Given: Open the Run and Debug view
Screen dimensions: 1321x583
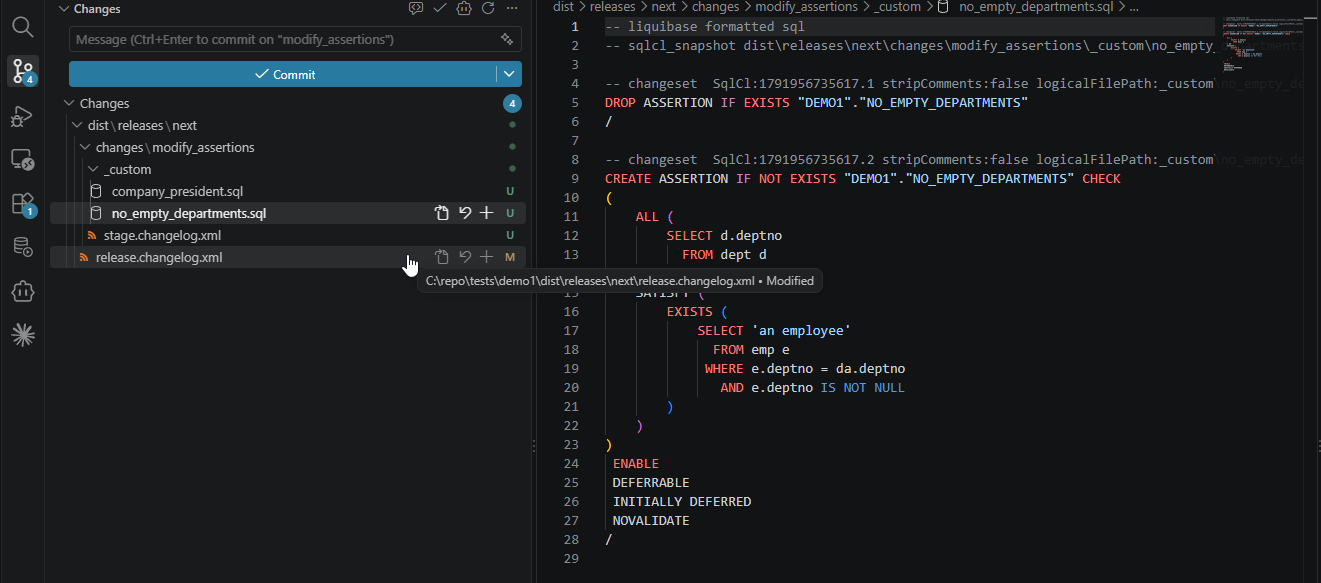Looking at the screenshot, I should (22, 116).
